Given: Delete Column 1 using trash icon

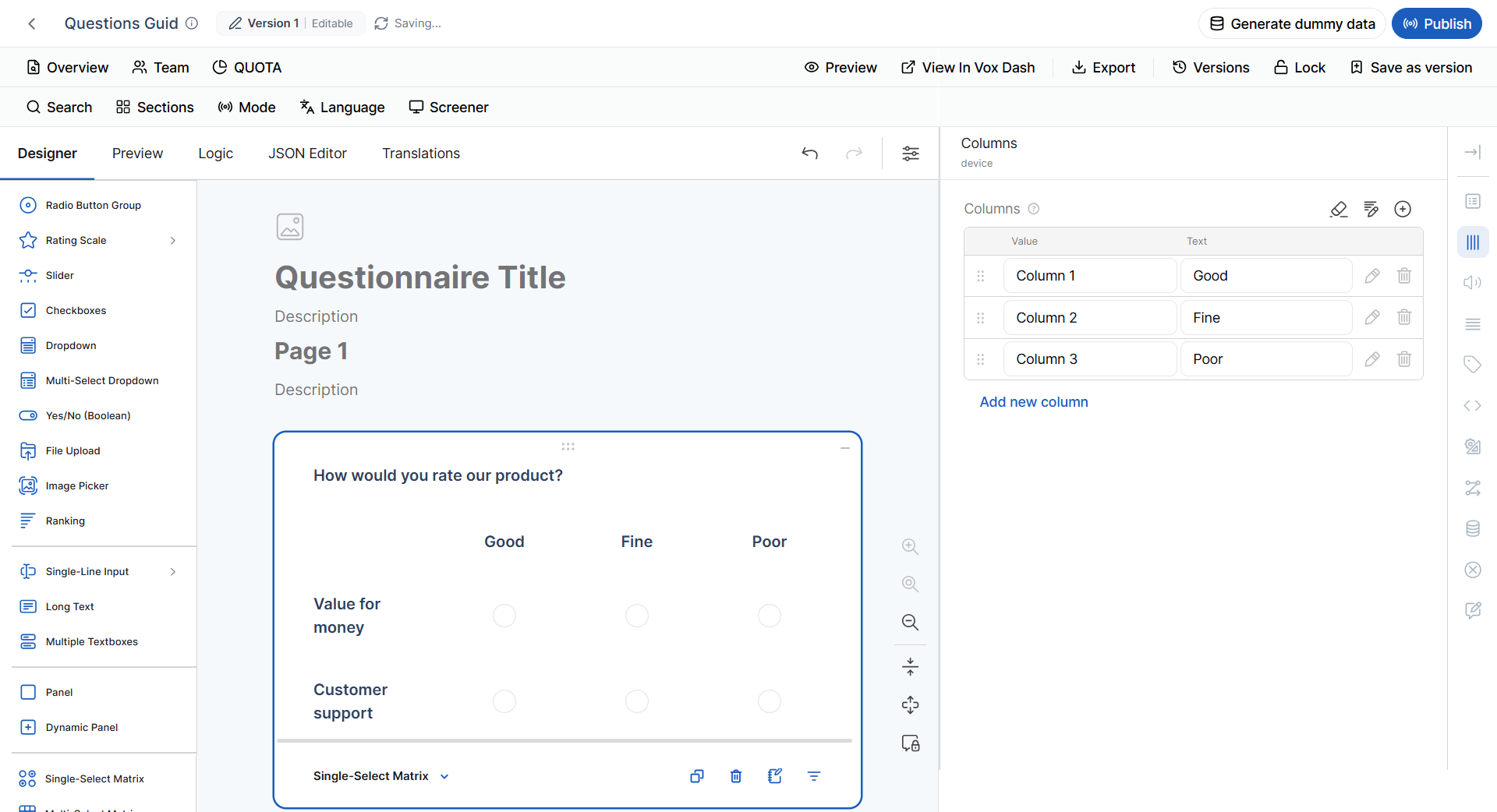Looking at the screenshot, I should (x=1404, y=276).
